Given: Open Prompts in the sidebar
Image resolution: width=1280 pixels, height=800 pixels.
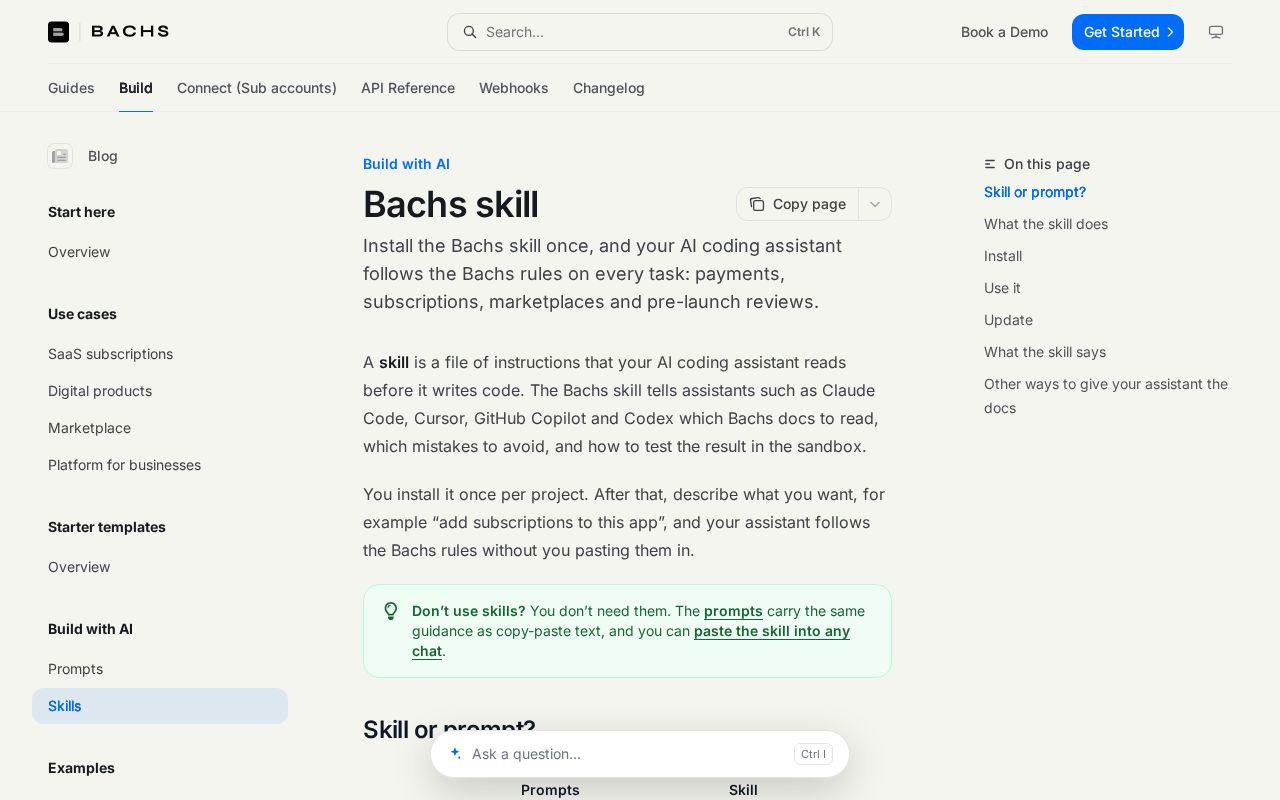Looking at the screenshot, I should tap(75, 669).
